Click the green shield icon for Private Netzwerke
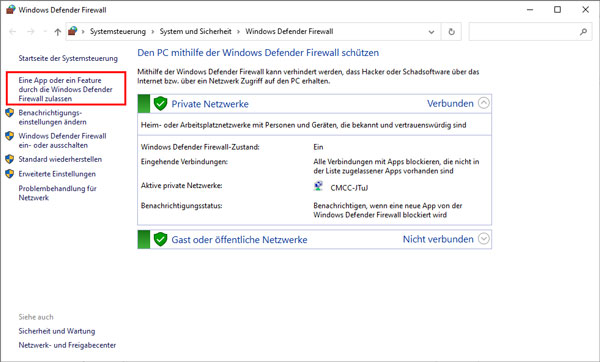600x362 pixels. 160,103
